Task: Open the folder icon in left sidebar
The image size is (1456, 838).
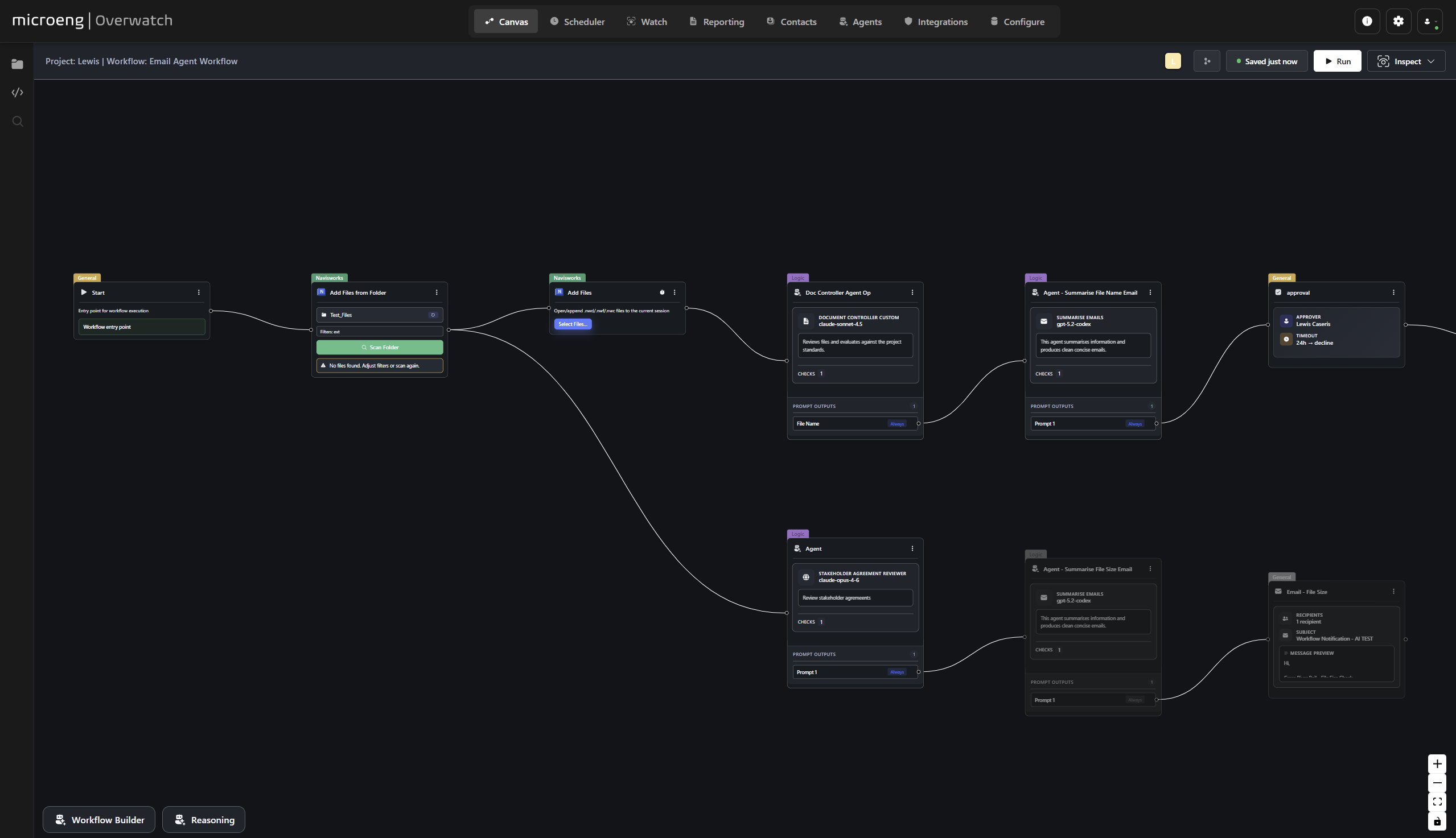Action: click(17, 64)
